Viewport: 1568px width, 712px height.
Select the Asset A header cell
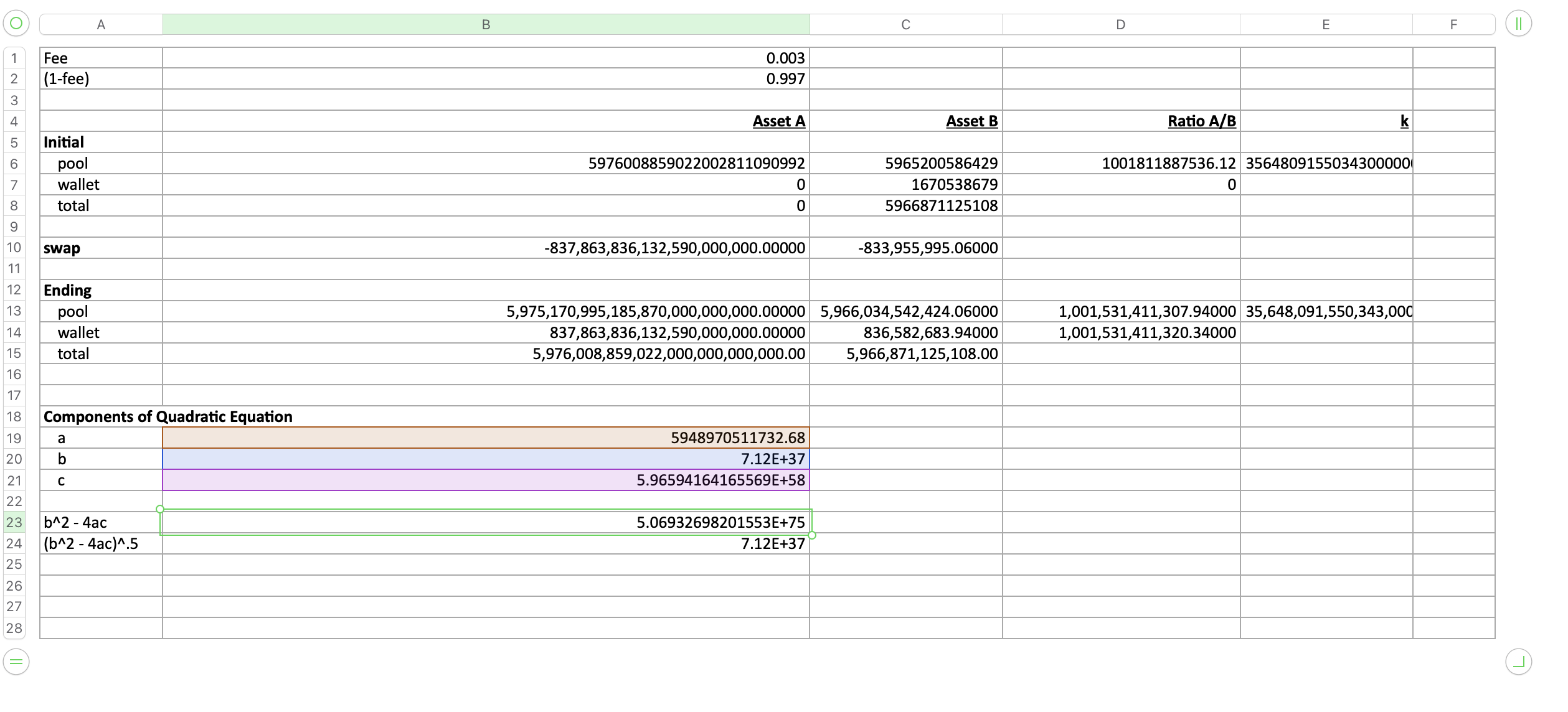[486, 121]
